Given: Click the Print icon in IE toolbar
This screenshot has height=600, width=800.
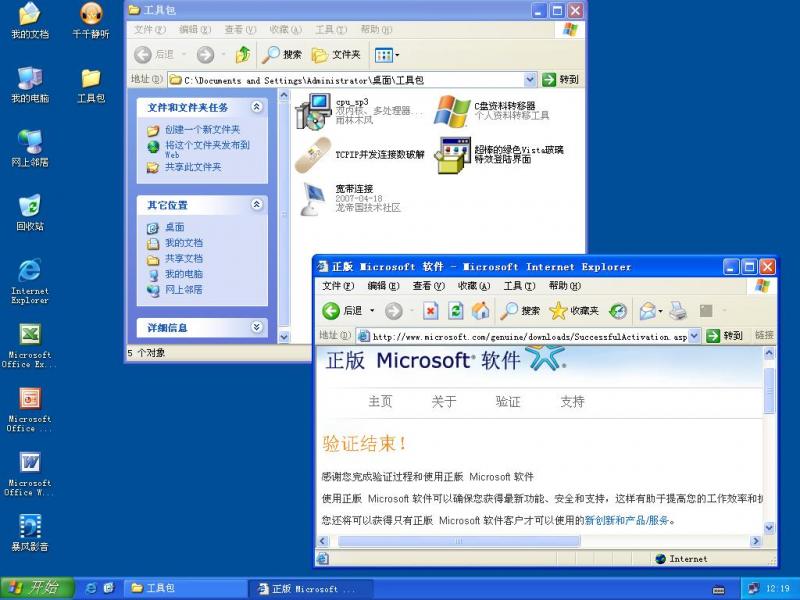Looking at the screenshot, I should 678,311.
